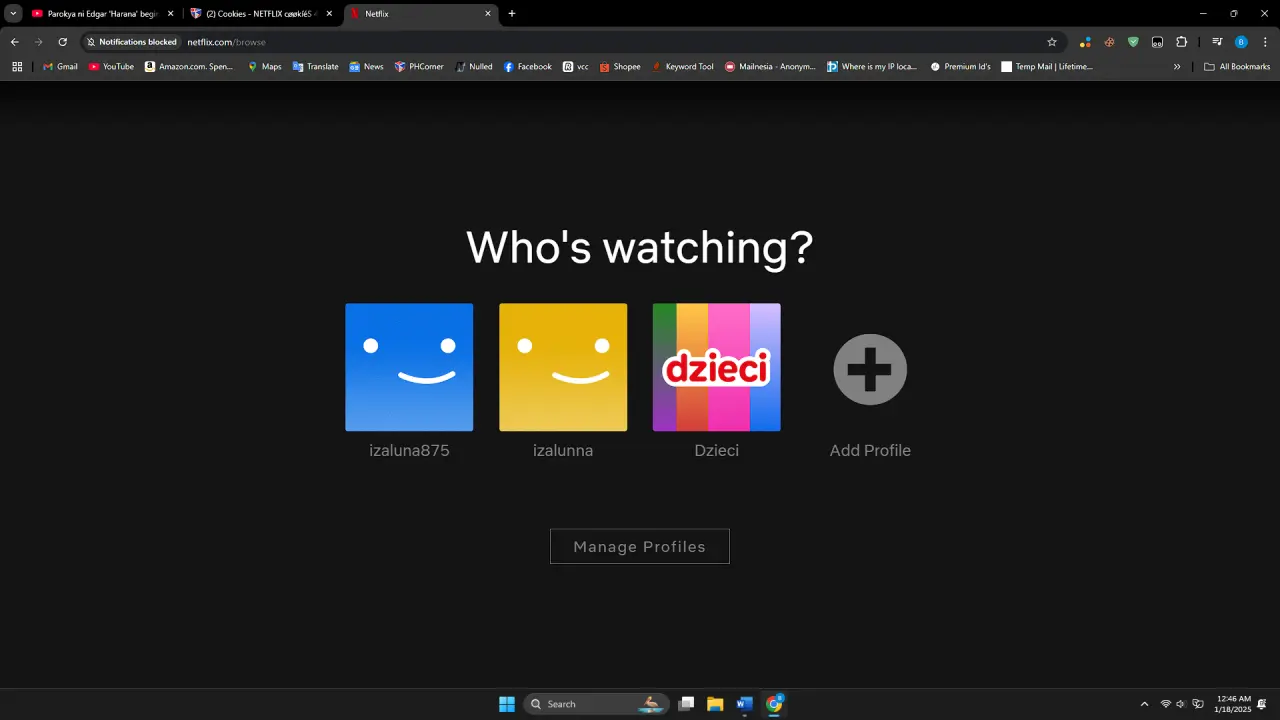
Task: Click the Add Profile text label
Action: point(870,451)
